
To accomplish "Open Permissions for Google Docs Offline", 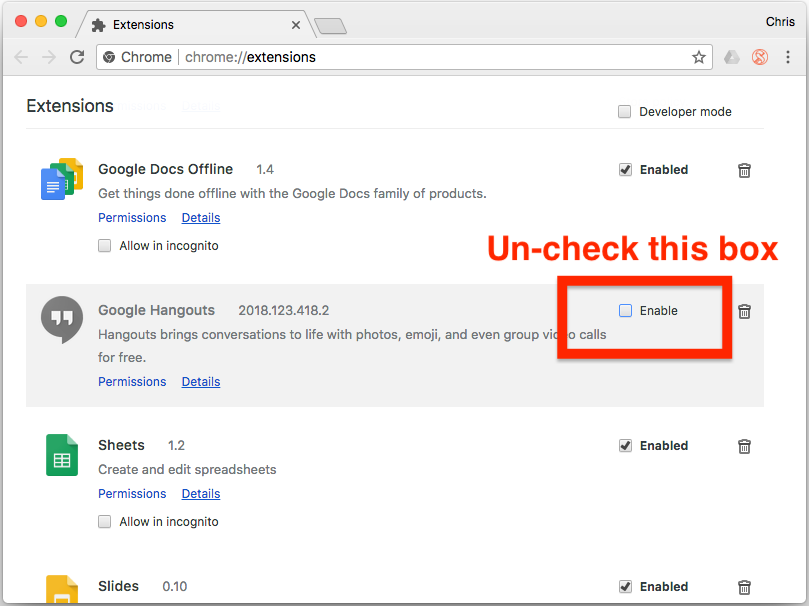I will click(x=132, y=218).
